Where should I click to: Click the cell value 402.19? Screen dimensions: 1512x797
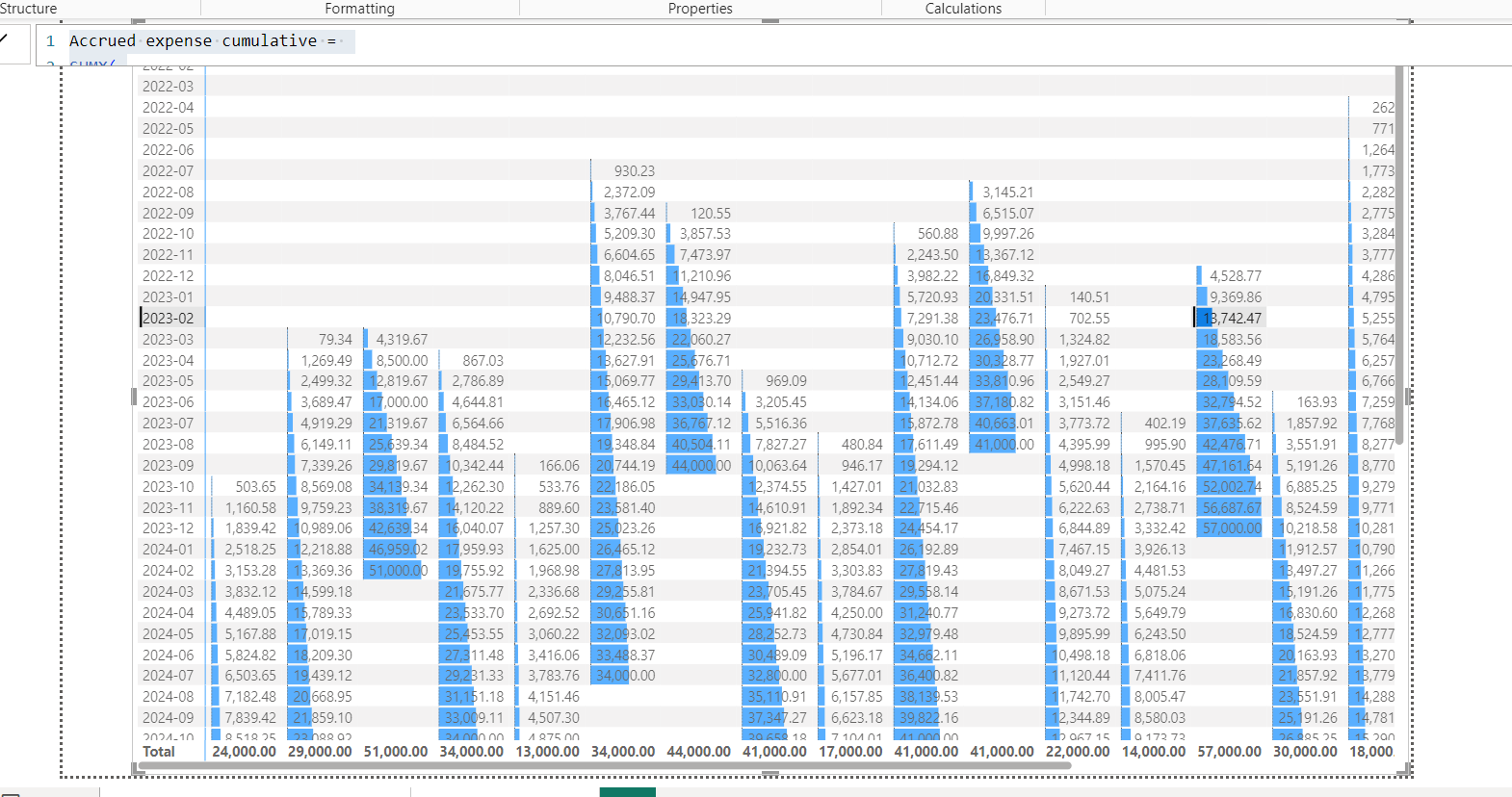[1165, 424]
